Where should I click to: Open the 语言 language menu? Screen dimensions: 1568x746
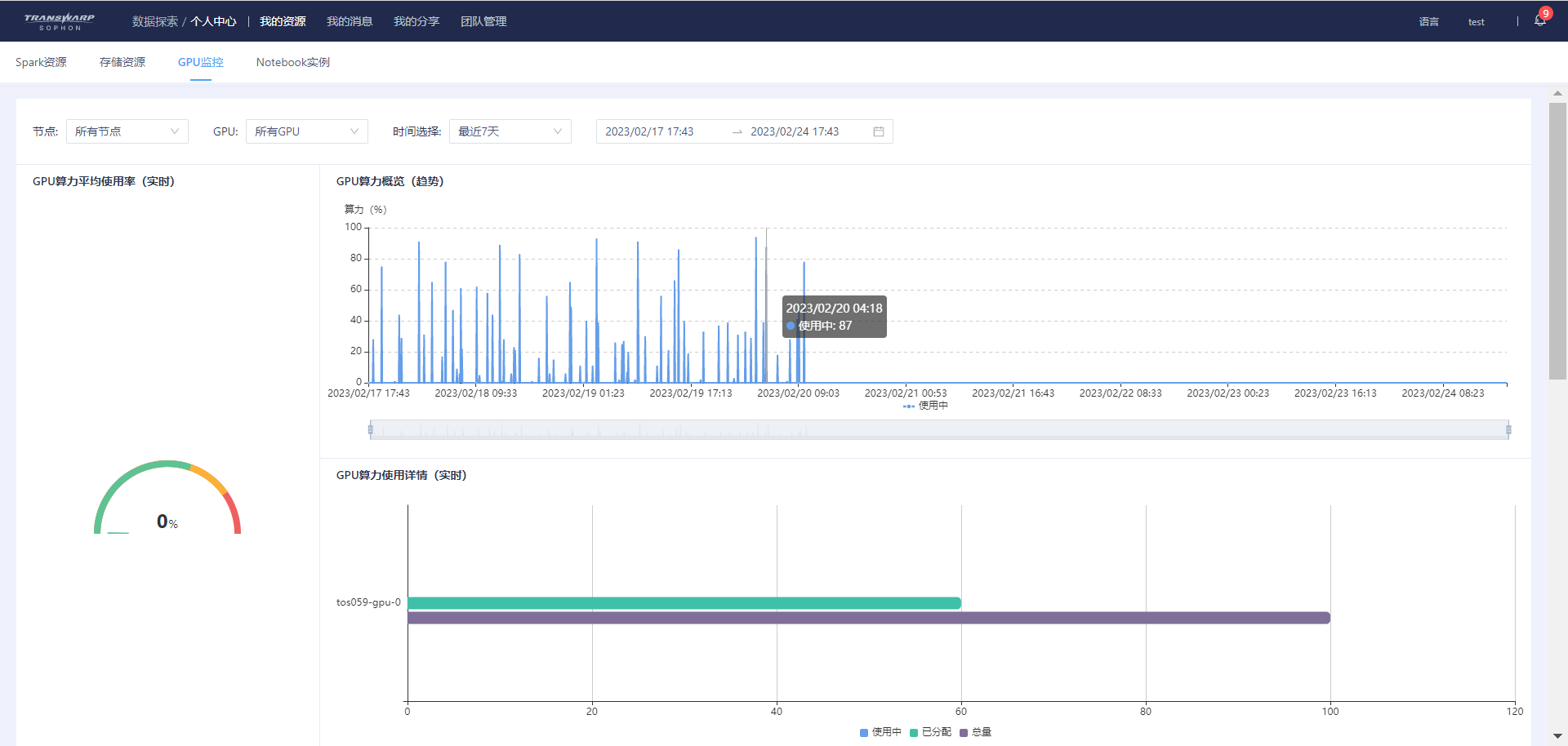(1428, 22)
